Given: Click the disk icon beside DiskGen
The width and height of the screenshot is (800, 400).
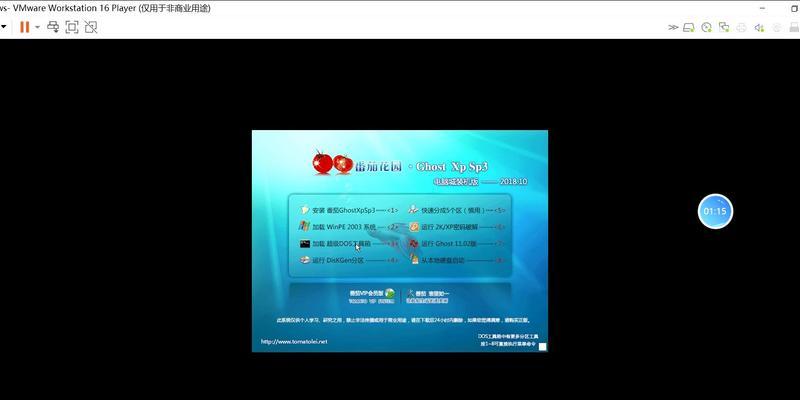Looking at the screenshot, I should click(305, 260).
